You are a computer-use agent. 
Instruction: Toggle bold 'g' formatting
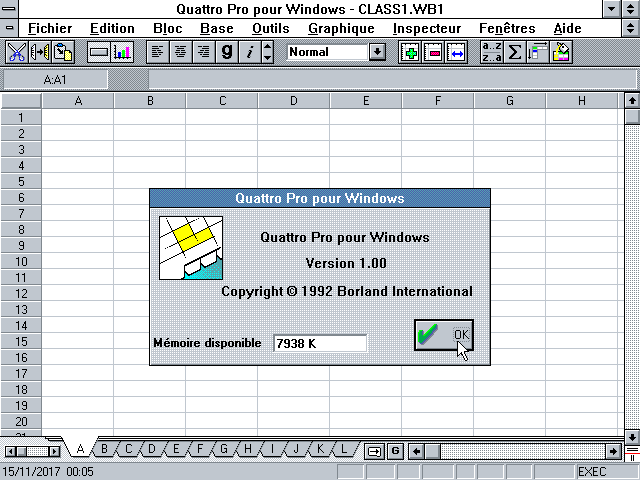(227, 52)
